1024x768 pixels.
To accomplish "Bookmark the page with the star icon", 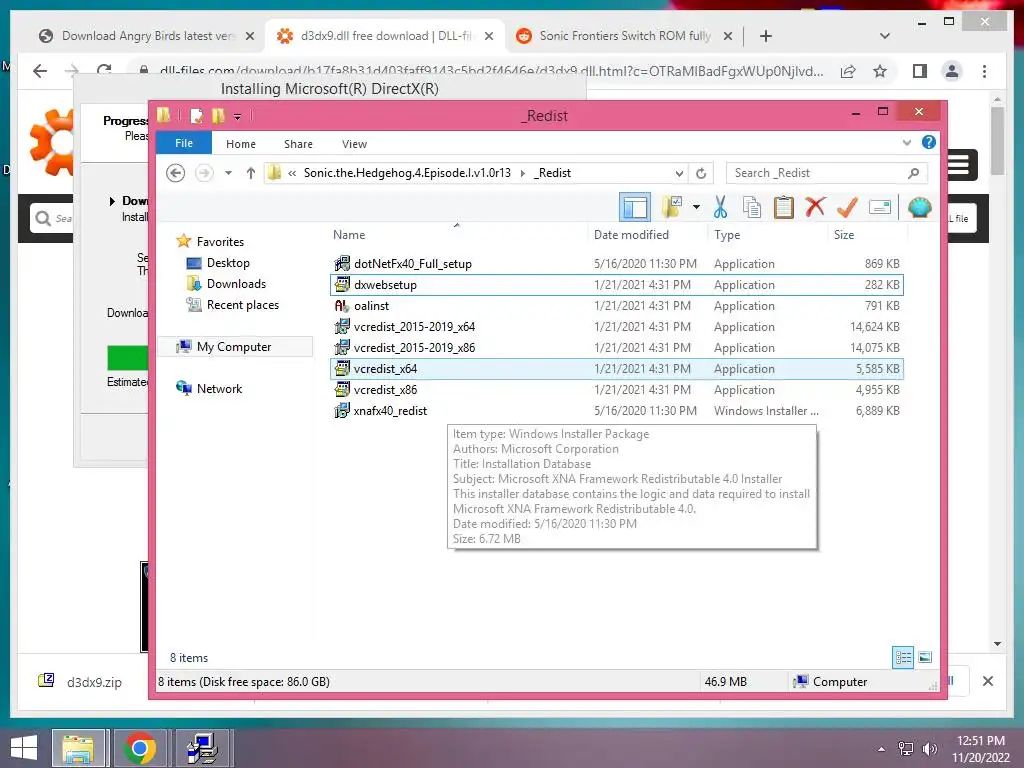I will coord(880,71).
